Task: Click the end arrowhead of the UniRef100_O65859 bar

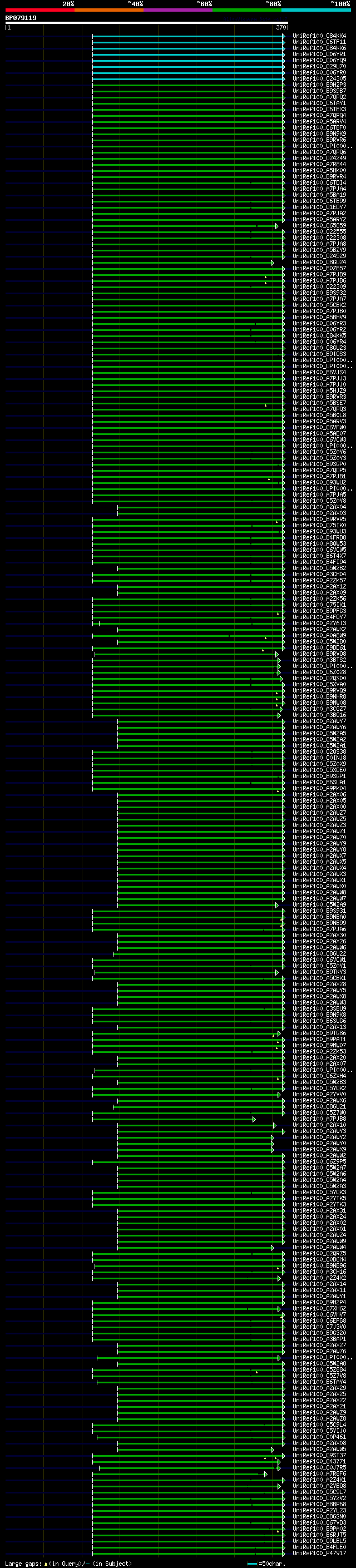Action: 277,226
